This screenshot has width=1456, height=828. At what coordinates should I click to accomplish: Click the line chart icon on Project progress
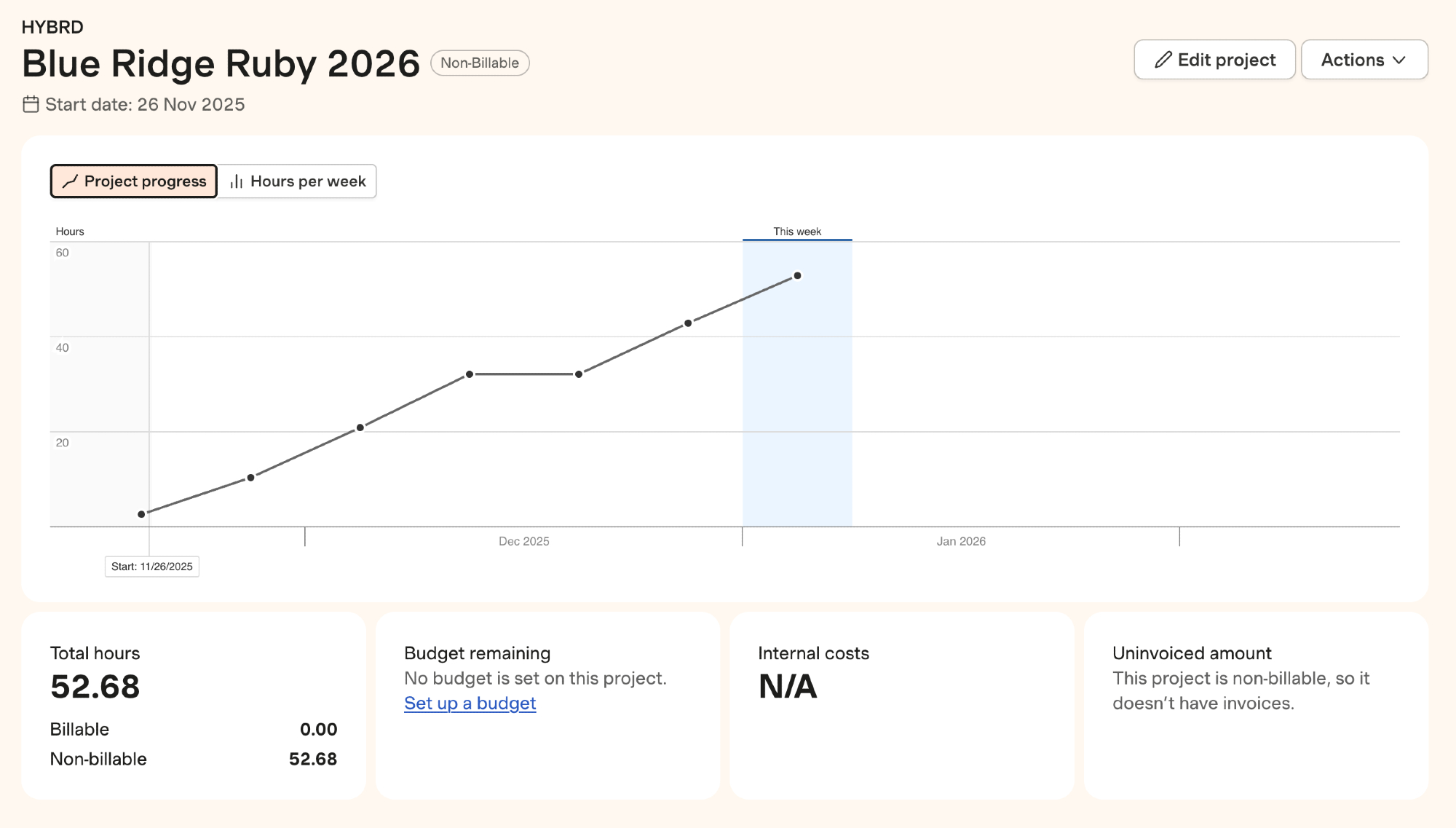click(x=71, y=181)
